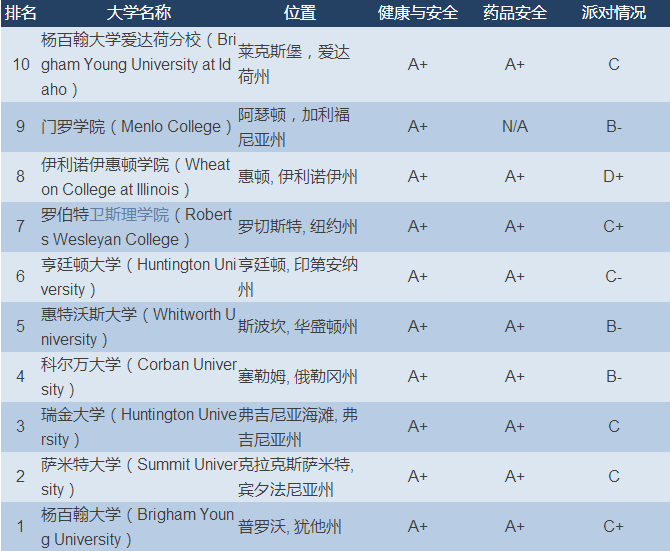Image resolution: width=670 pixels, height=551 pixels.
Task: Click the N/A drug safety cell for Menlo College
Action: click(x=515, y=127)
